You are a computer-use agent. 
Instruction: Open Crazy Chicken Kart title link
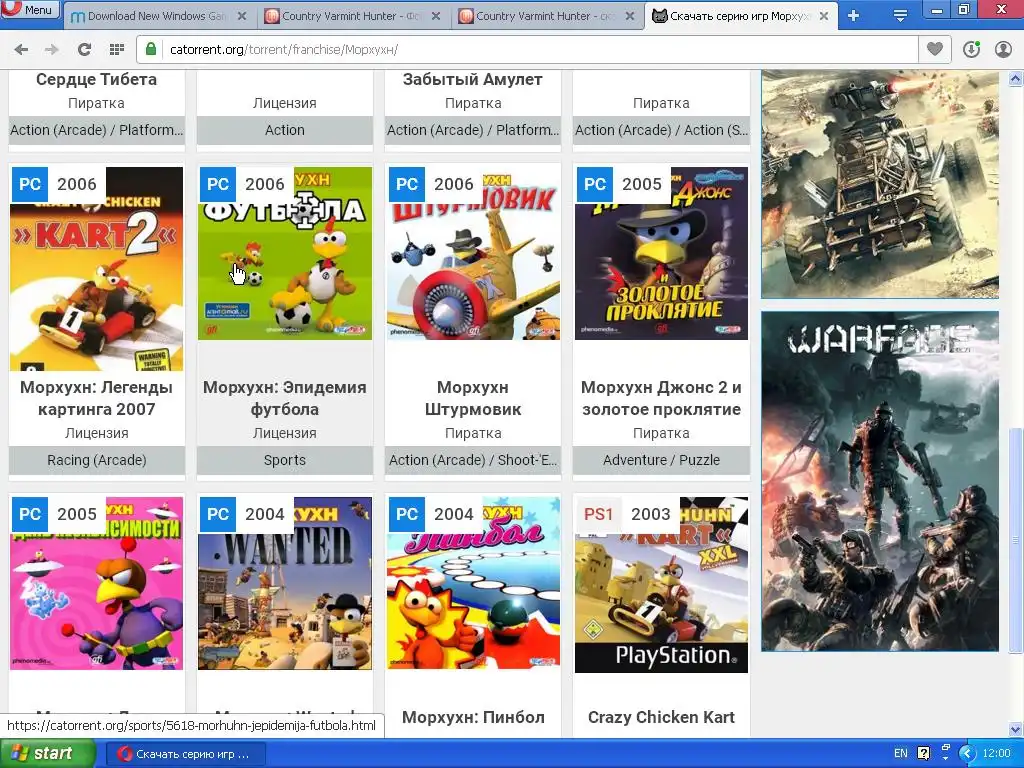coord(661,717)
